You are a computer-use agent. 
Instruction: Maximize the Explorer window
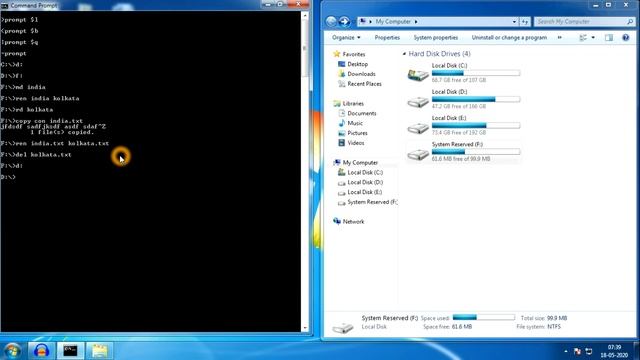609,5
